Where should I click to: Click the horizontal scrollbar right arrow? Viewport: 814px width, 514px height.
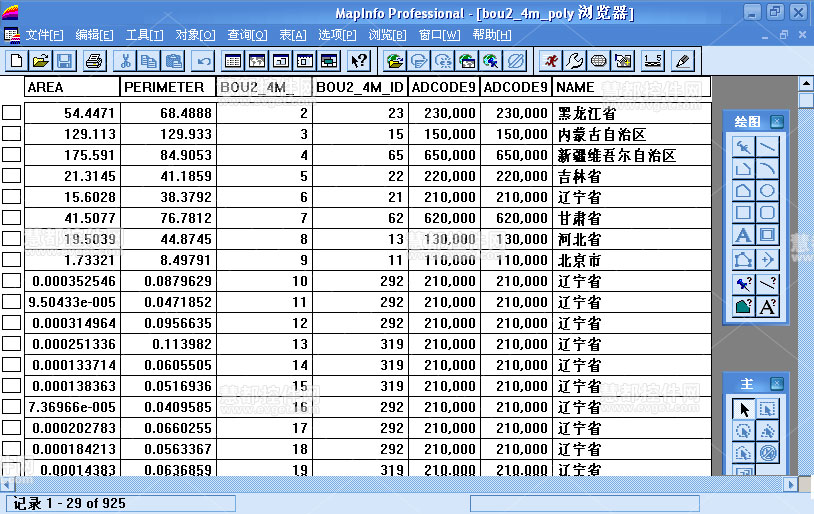pyautogui.click(x=790, y=484)
